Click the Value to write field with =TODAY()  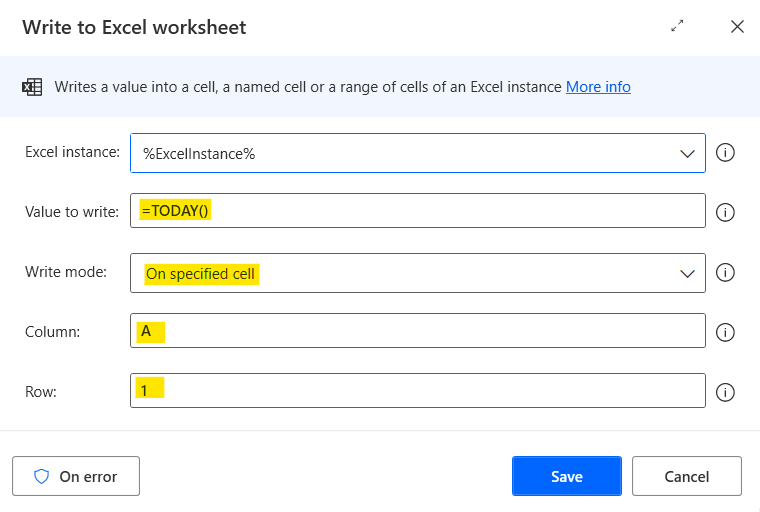pyautogui.click(x=418, y=211)
